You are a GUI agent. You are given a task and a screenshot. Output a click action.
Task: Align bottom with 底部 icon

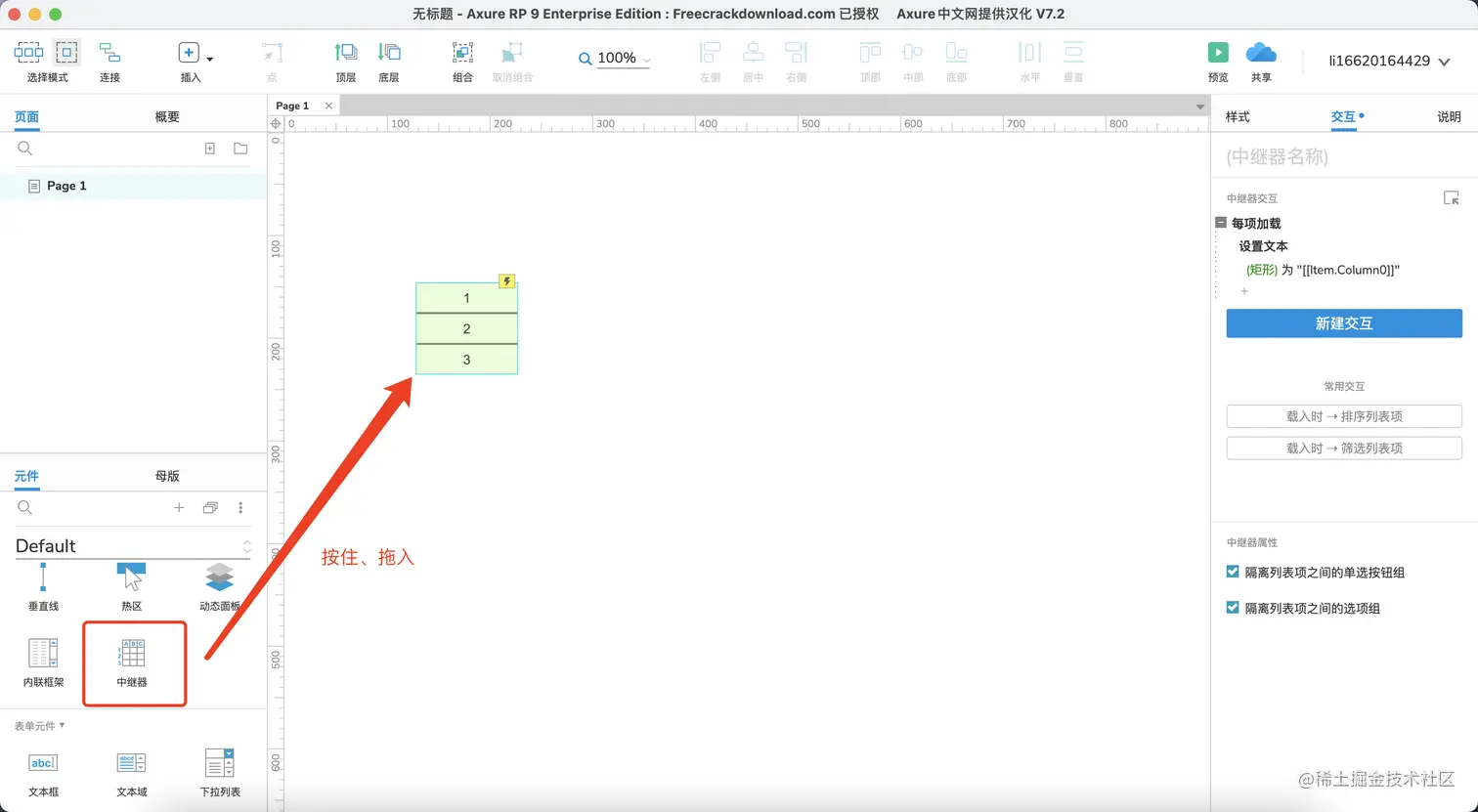(x=956, y=53)
